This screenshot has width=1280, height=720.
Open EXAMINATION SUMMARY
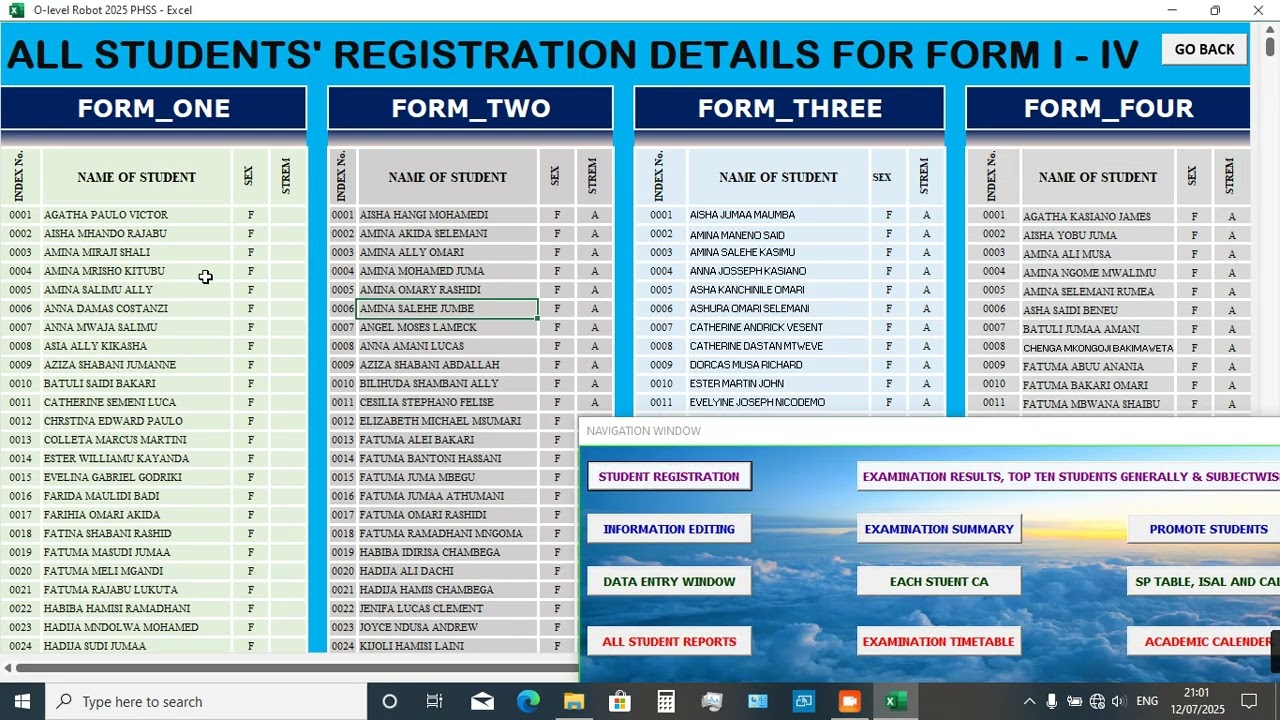tap(939, 529)
